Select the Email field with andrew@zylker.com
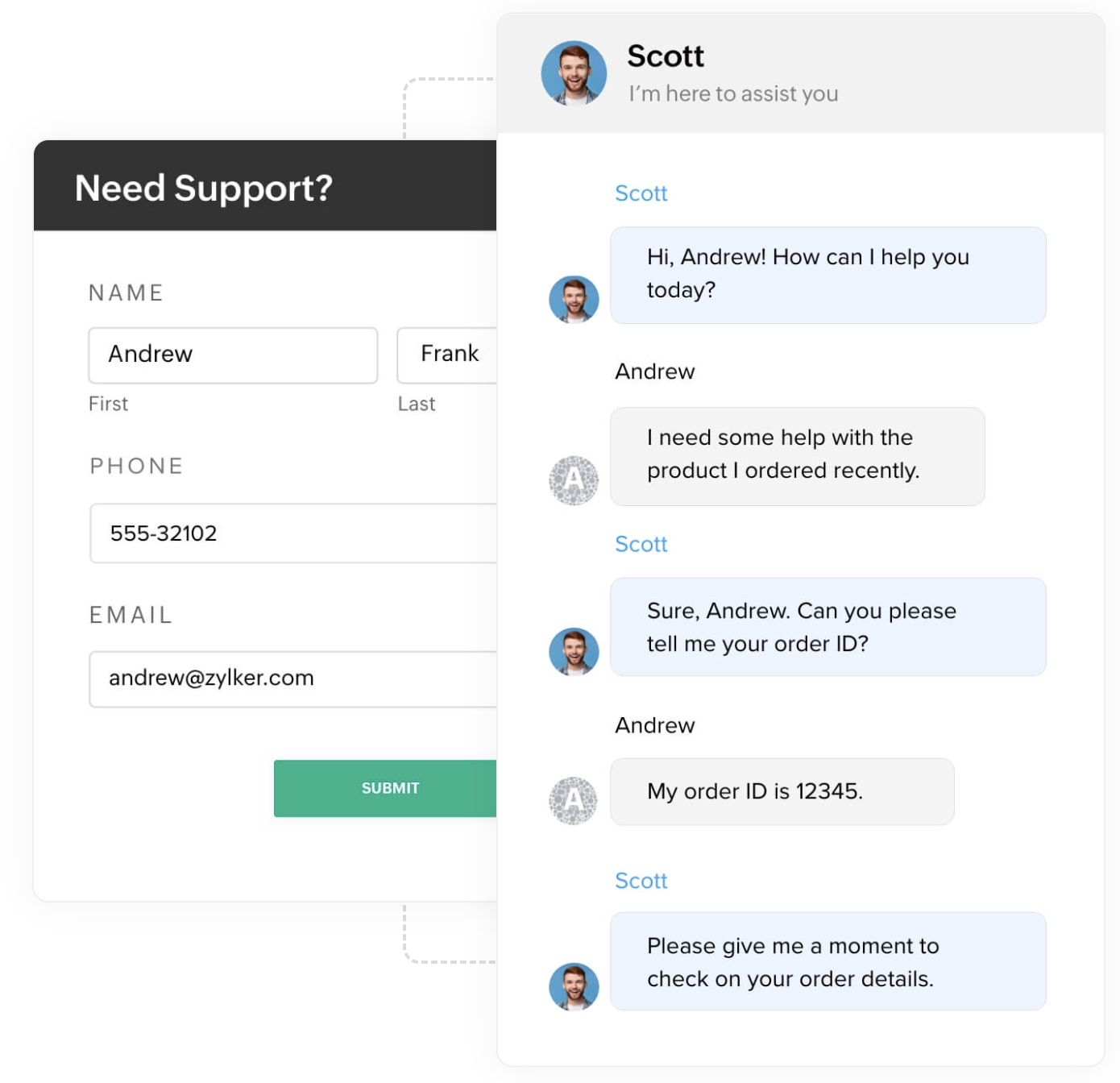1120x1083 pixels. coord(293,678)
